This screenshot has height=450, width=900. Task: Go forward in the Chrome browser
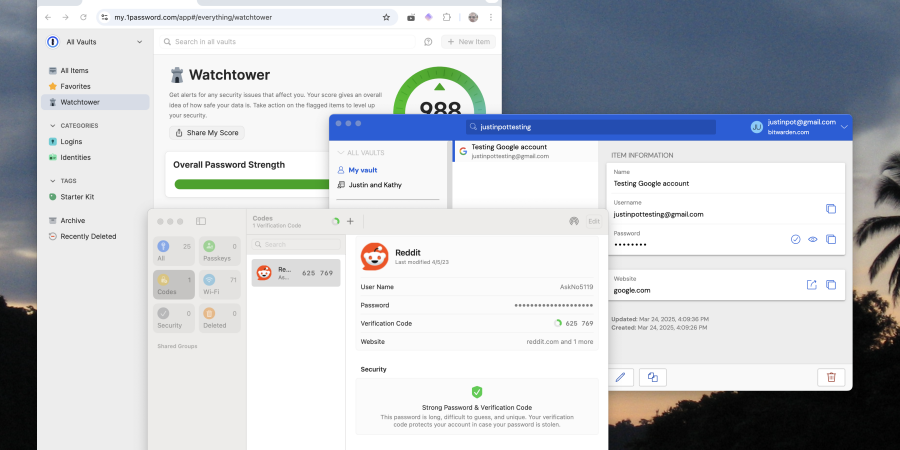pyautogui.click(x=65, y=17)
